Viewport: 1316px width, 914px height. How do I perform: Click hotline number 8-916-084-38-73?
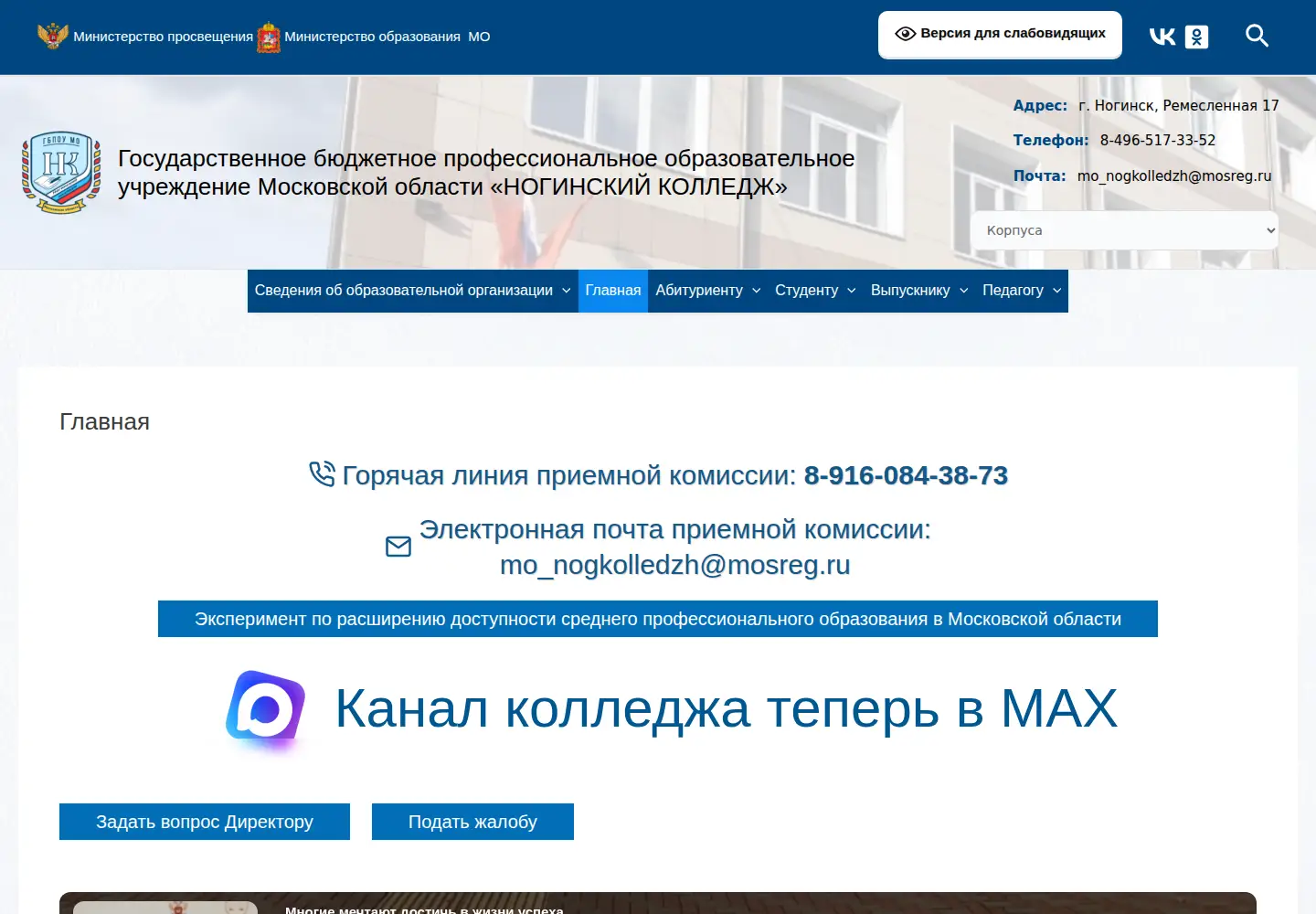coord(906,475)
